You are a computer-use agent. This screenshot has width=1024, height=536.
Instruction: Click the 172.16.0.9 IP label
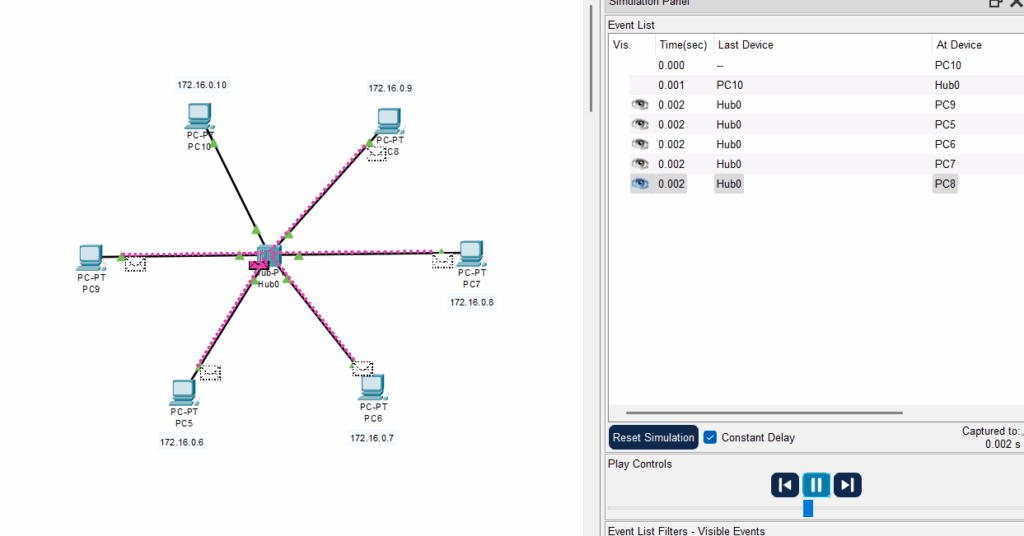tap(390, 88)
